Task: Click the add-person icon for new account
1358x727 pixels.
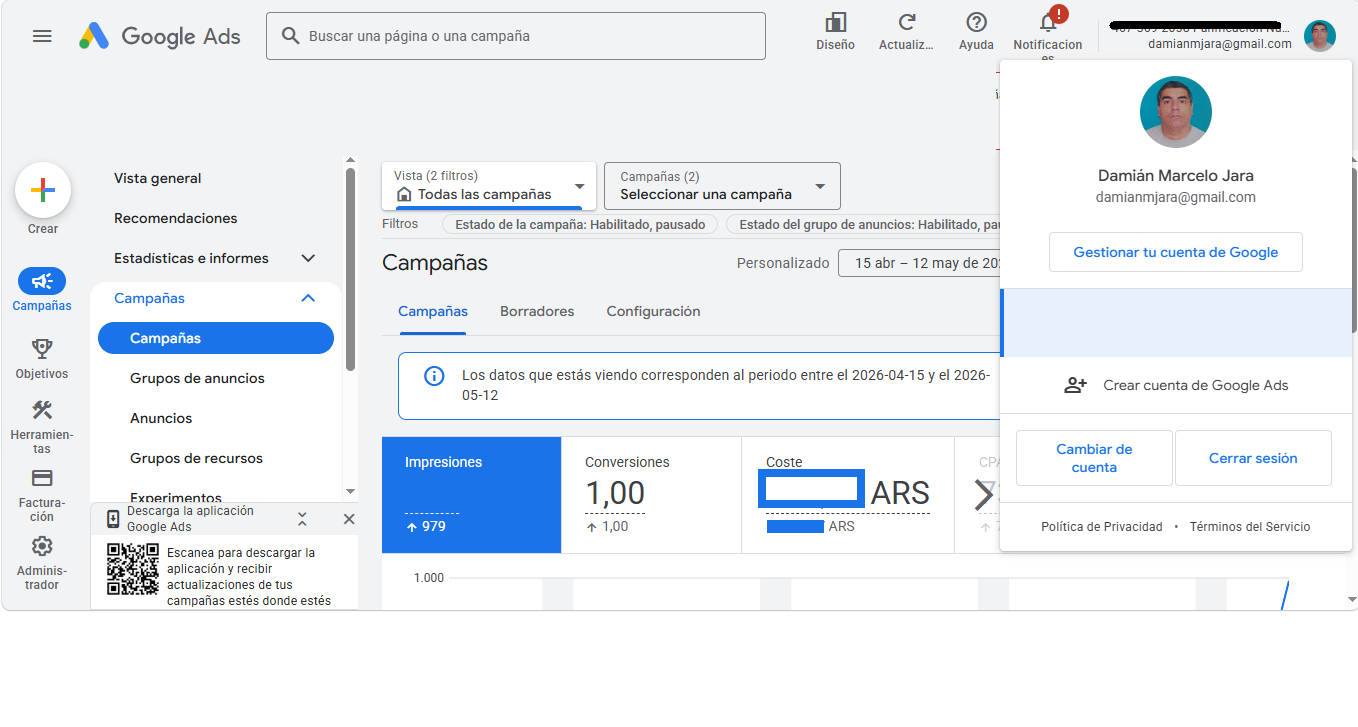Action: pos(1075,385)
